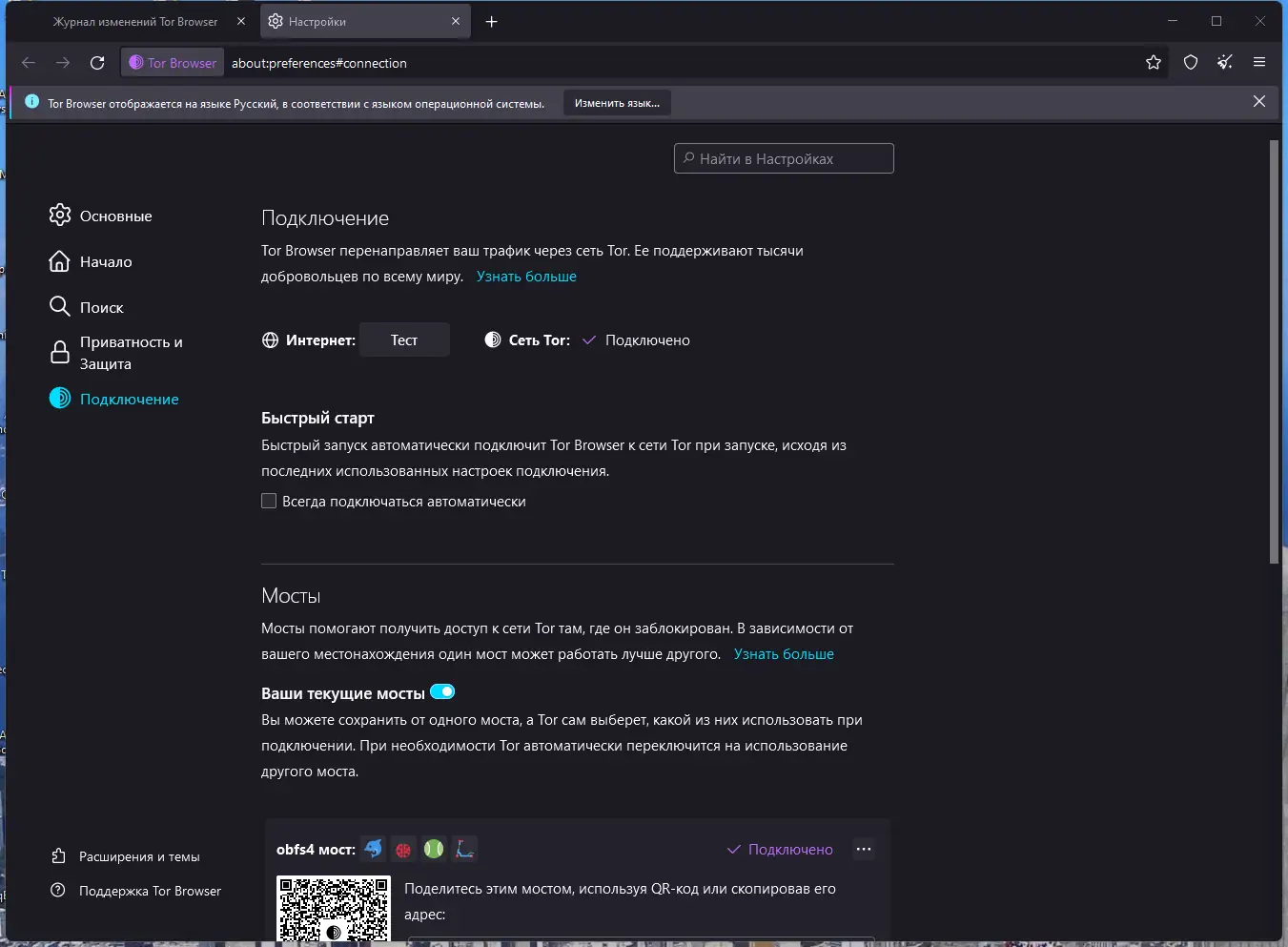Close the Настройки tab
The width and height of the screenshot is (1288, 947).
tap(456, 21)
